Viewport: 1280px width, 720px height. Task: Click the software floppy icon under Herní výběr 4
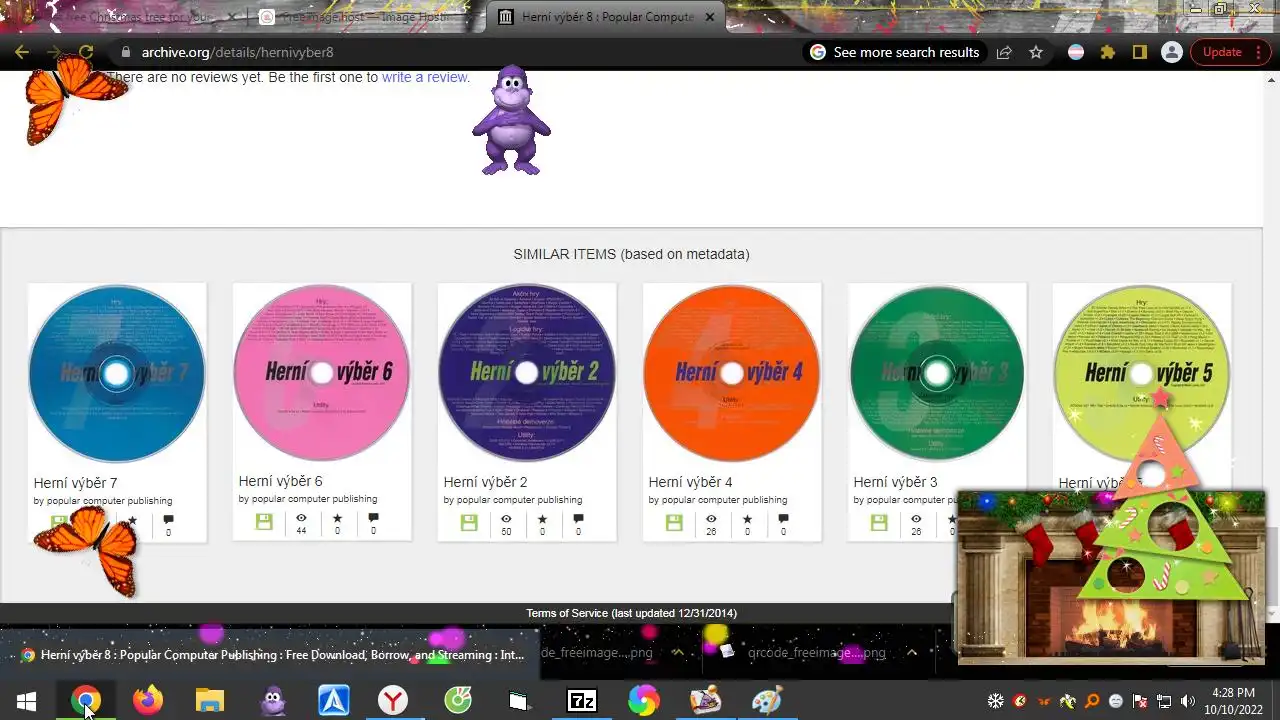(x=674, y=522)
